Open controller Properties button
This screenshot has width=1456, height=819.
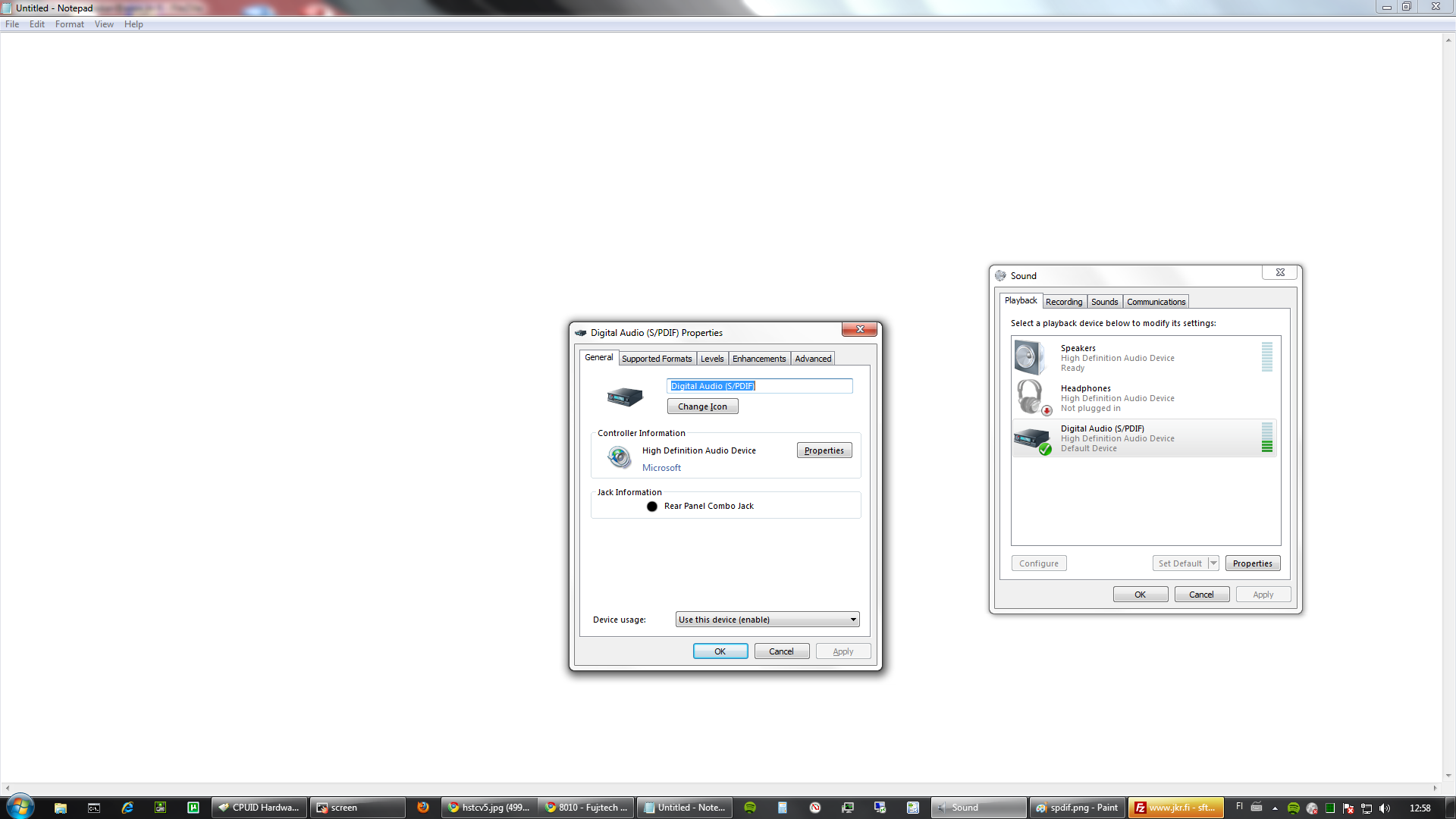tap(824, 450)
